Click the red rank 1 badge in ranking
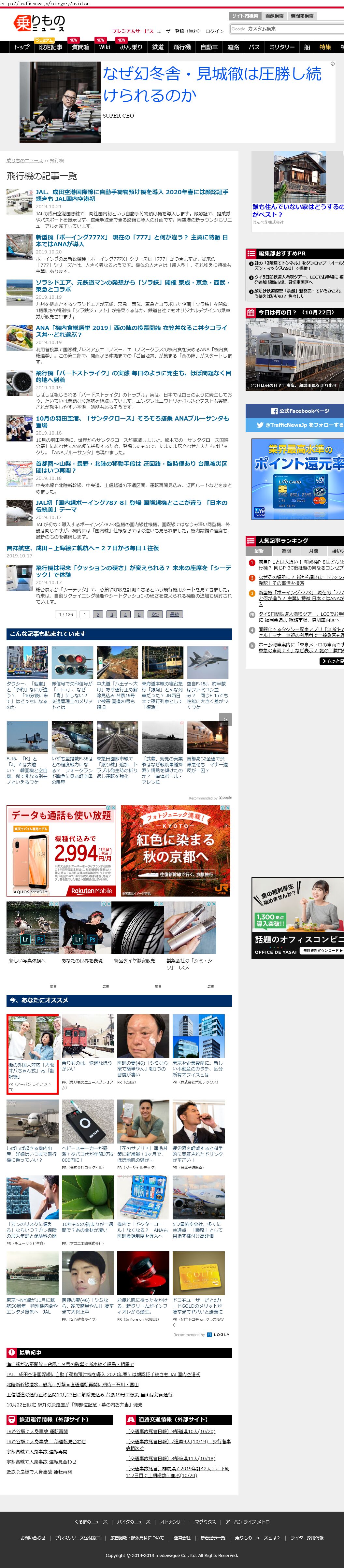 click(252, 562)
